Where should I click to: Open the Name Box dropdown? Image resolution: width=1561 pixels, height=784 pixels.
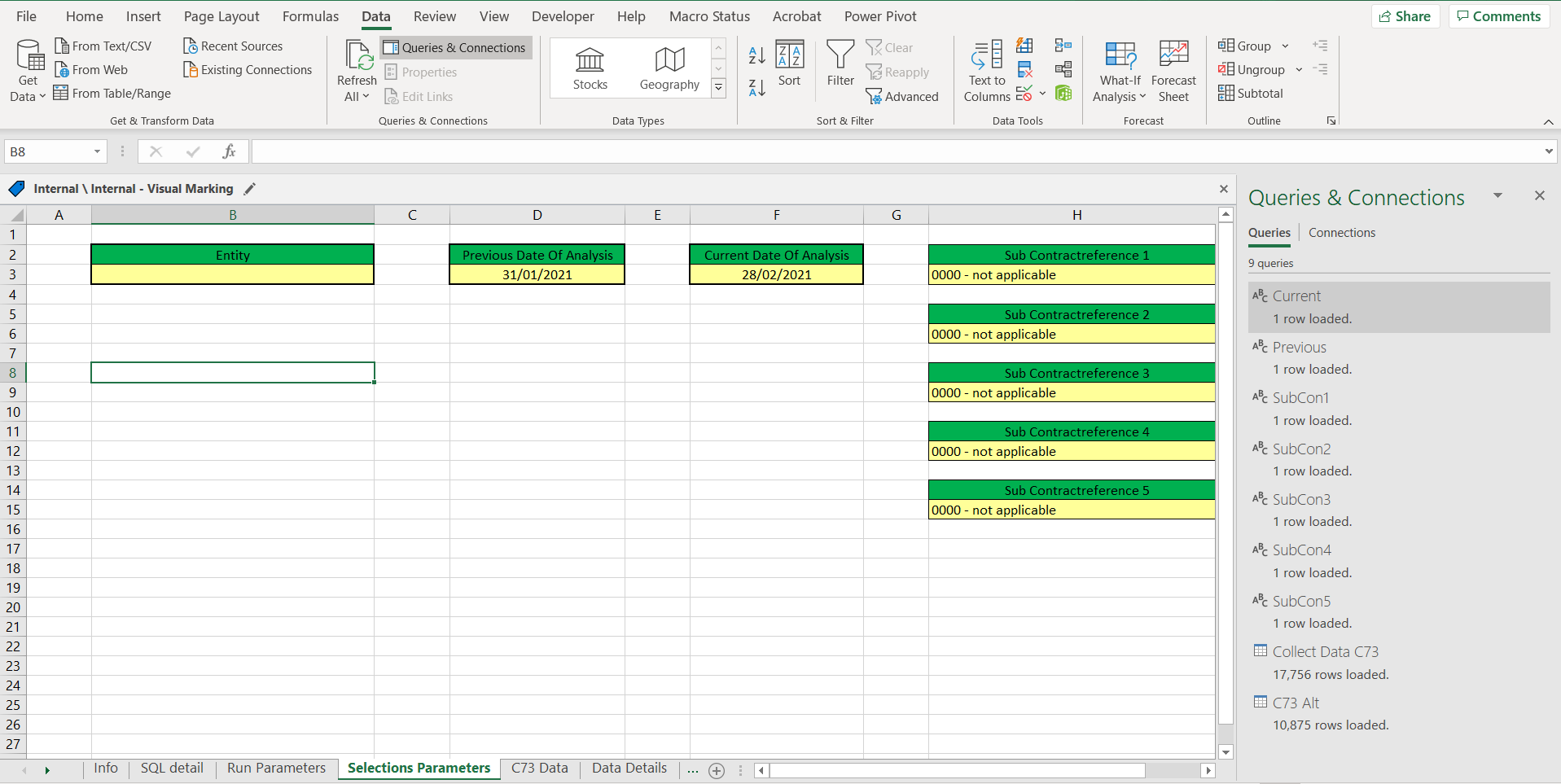point(97,151)
